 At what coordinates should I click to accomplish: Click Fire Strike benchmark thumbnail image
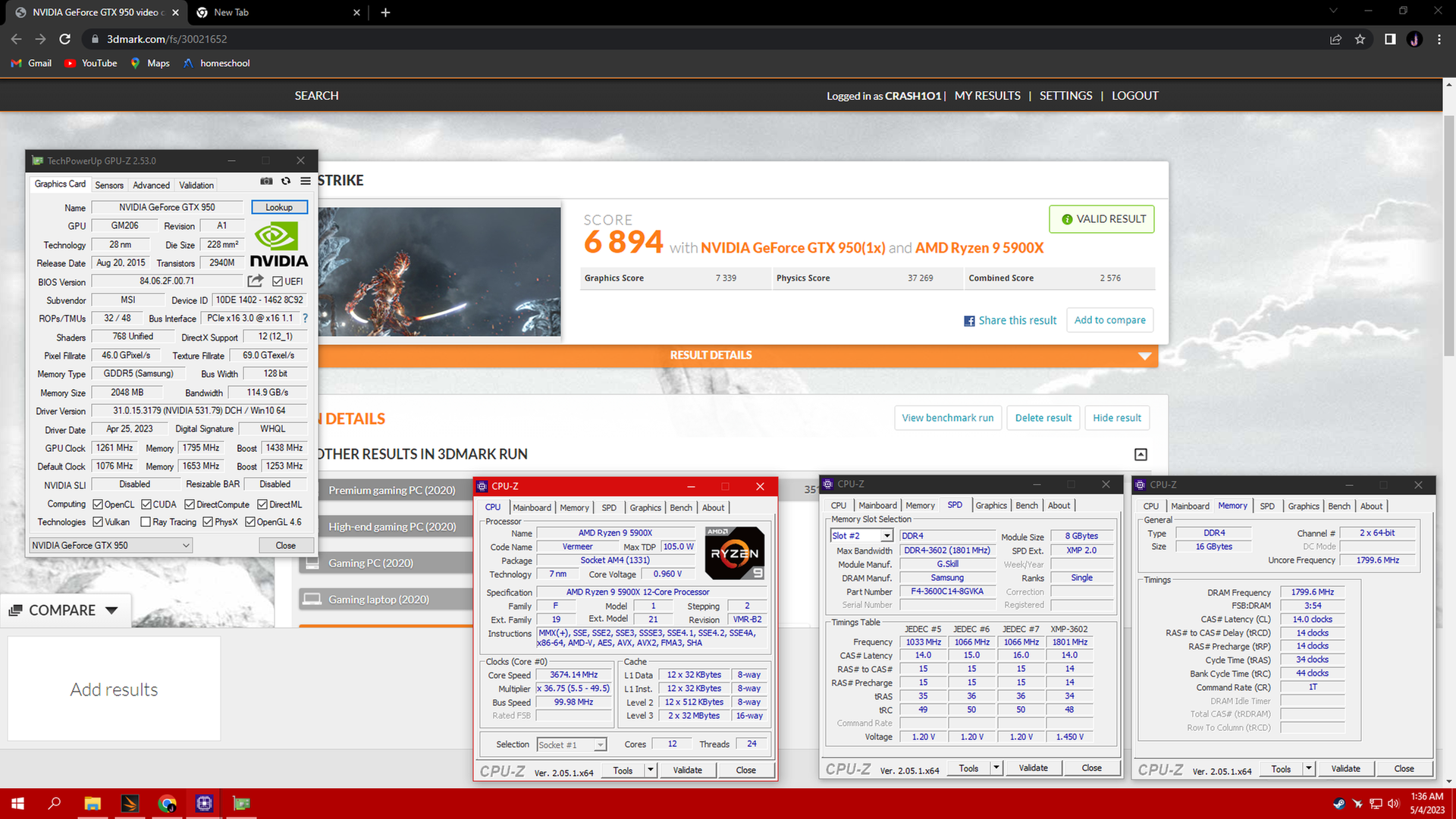(x=440, y=271)
